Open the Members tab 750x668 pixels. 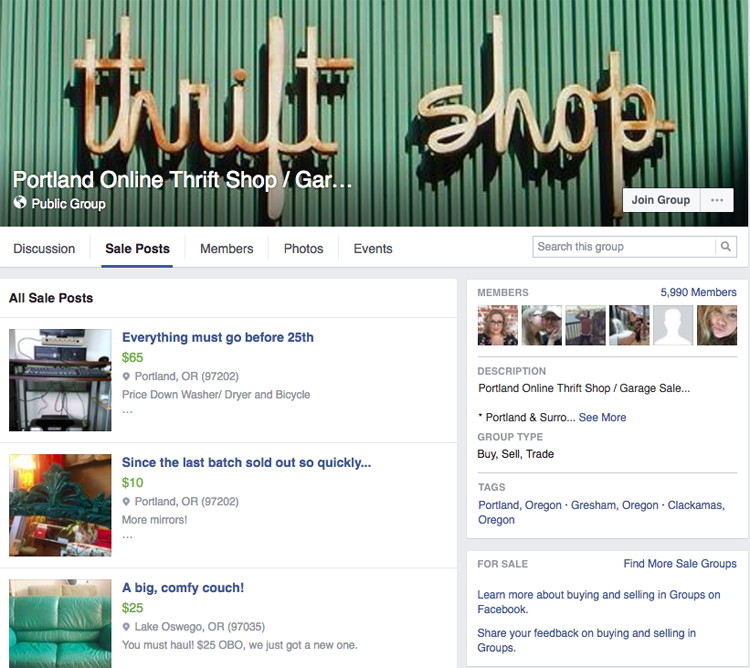tap(227, 249)
